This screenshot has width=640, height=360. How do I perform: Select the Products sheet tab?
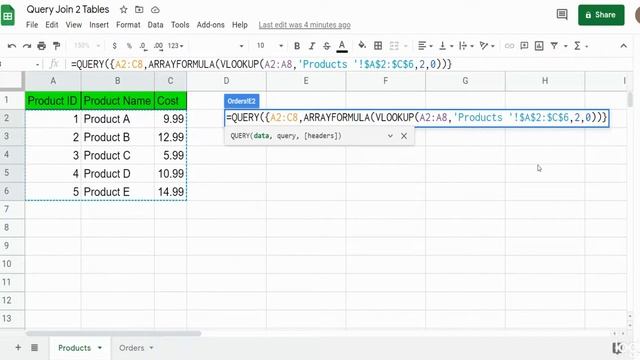tap(74, 348)
